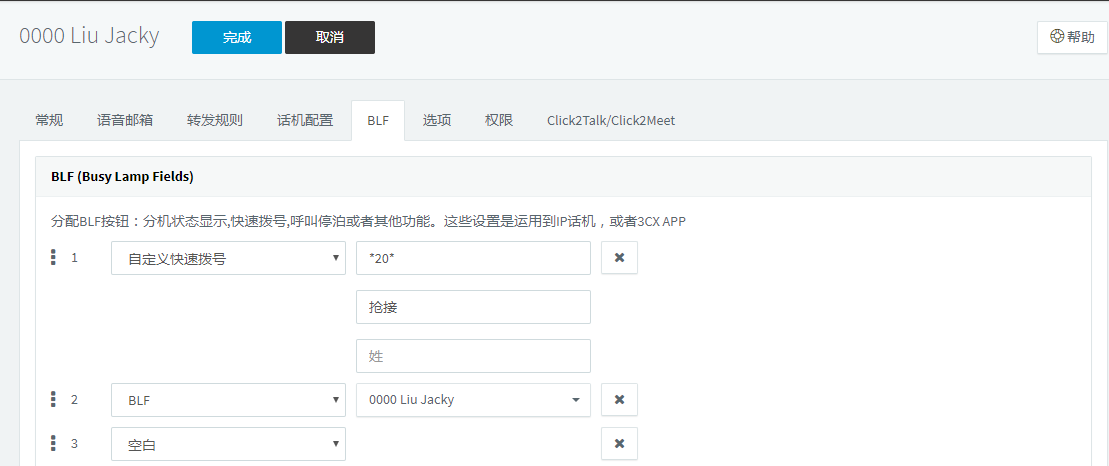The width and height of the screenshot is (1109, 466).
Task: Switch to the 常规 tab
Action: pos(50,120)
